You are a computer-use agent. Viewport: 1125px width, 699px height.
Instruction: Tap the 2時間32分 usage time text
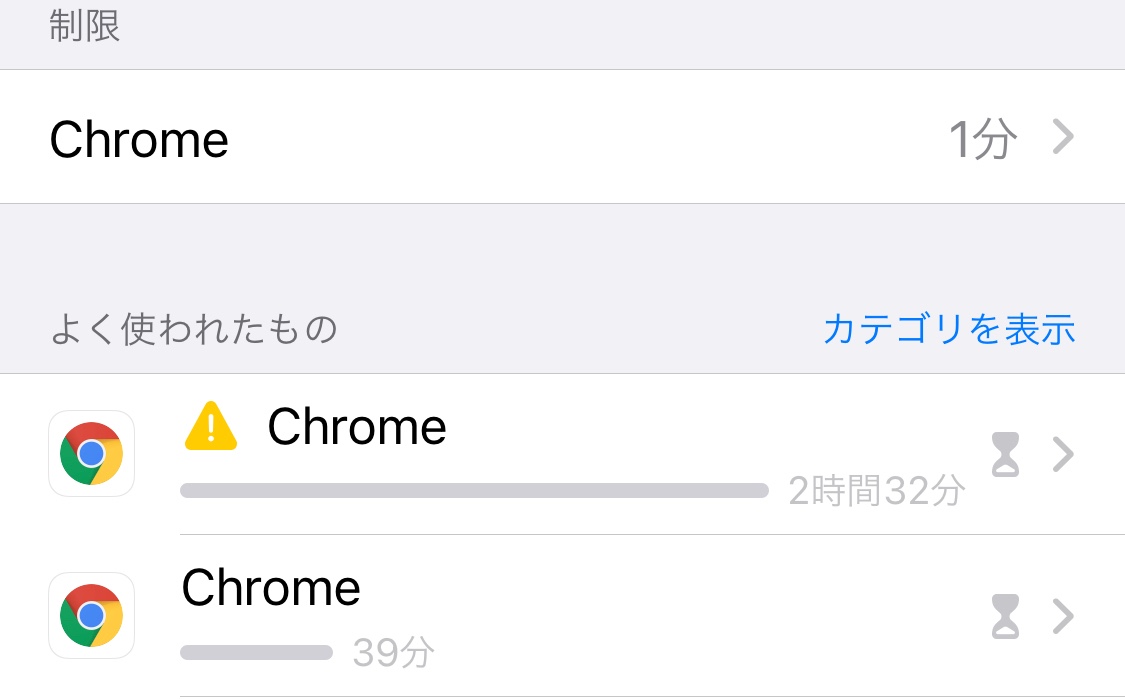pyautogui.click(x=876, y=491)
